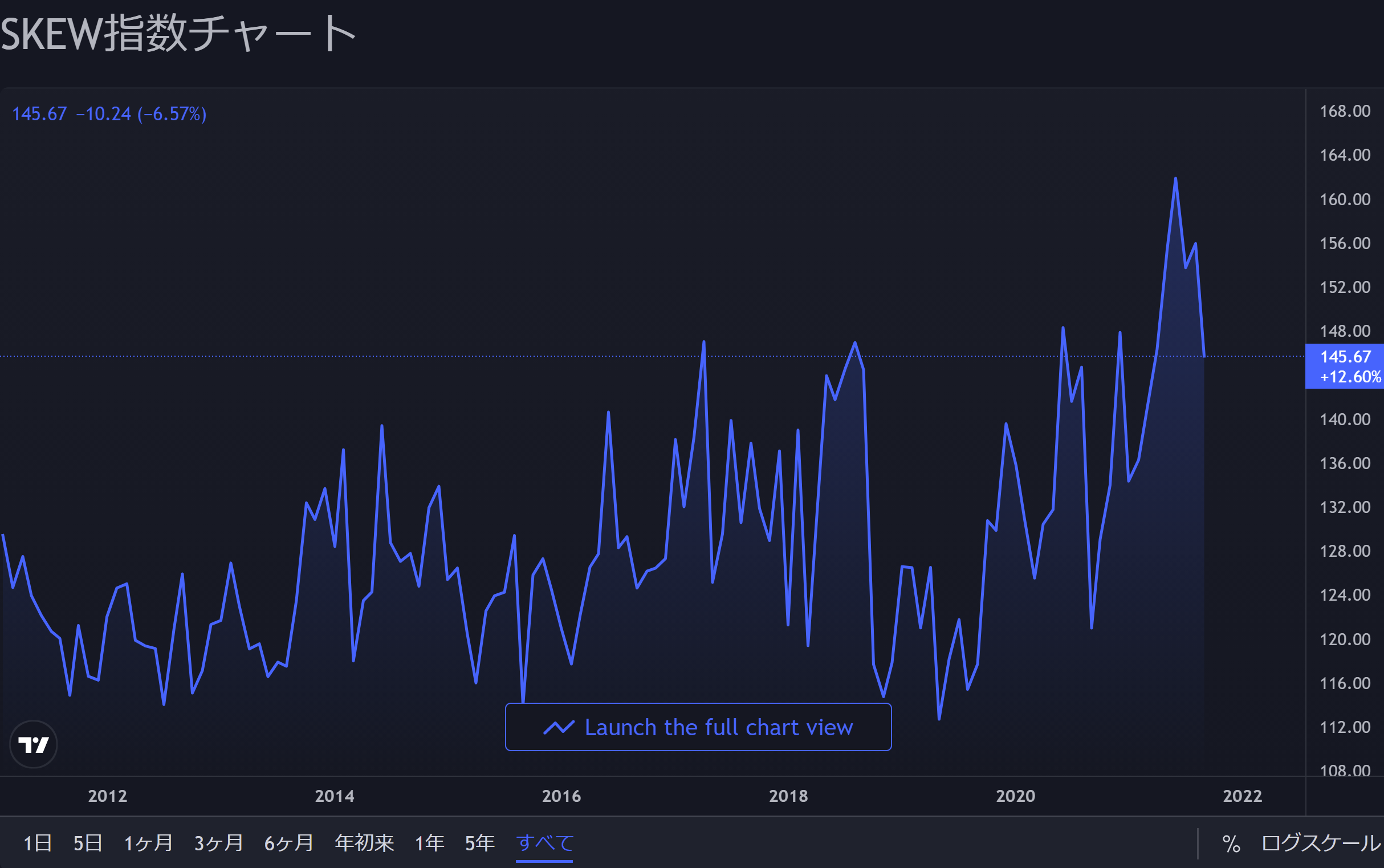Screen dimensions: 1384x868
Task: Click the chart line icon in launch button
Action: (559, 727)
